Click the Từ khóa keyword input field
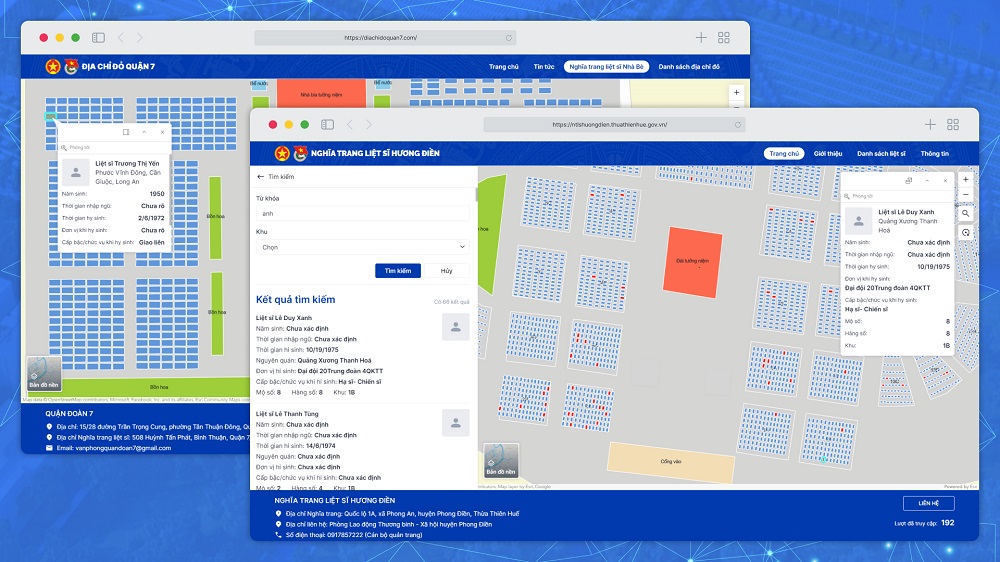This screenshot has width=1000, height=562. [x=363, y=213]
